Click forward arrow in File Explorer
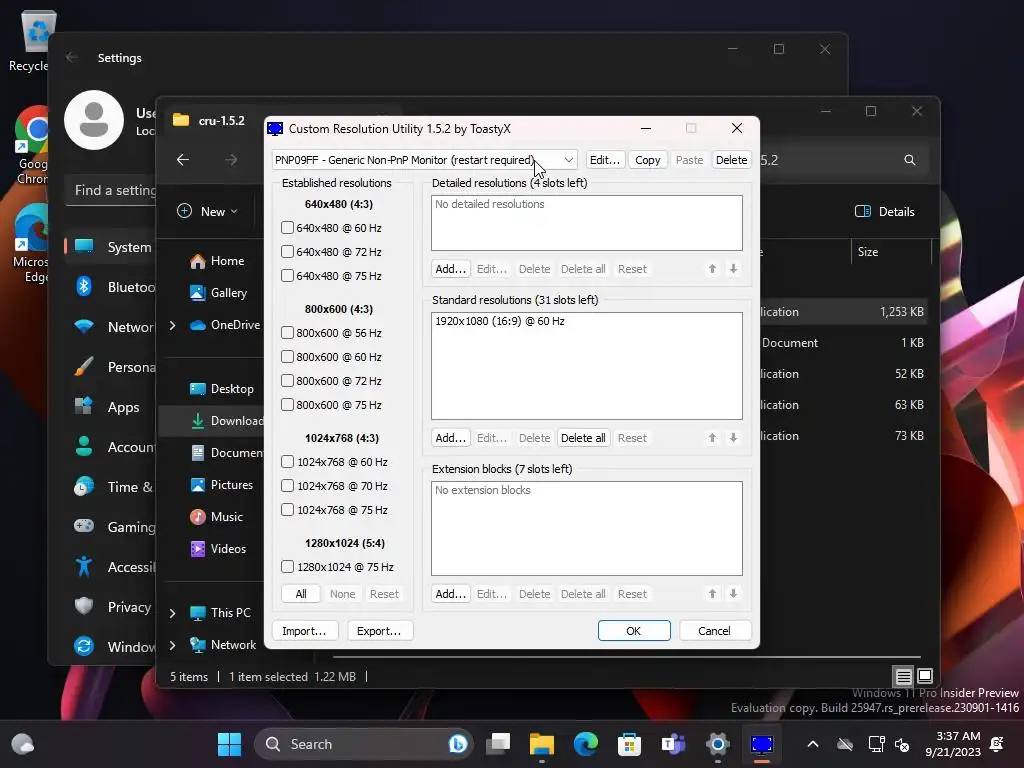This screenshot has width=1024, height=768. point(231,159)
